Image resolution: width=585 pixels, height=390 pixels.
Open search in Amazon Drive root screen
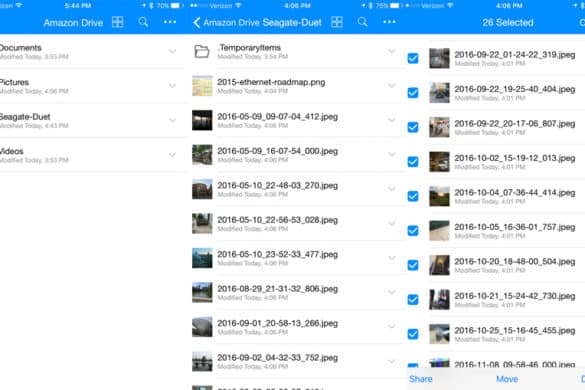coord(143,22)
